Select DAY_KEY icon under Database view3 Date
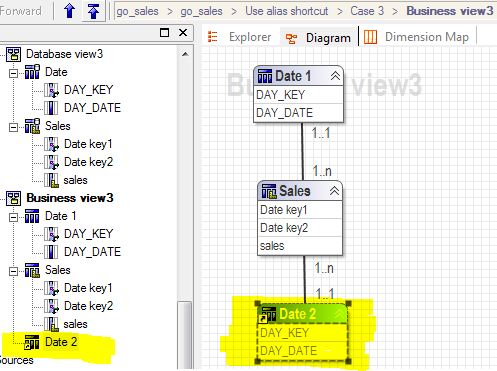This screenshot has width=497, height=371. click(51, 90)
